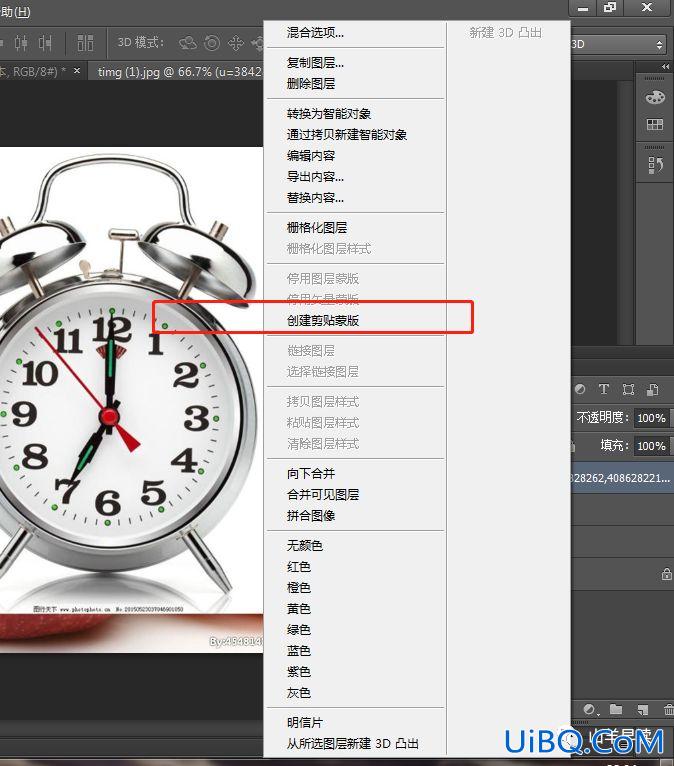The height and width of the screenshot is (766, 674).
Task: Collapse panels with double-arrow icon
Action: [x=665, y=66]
